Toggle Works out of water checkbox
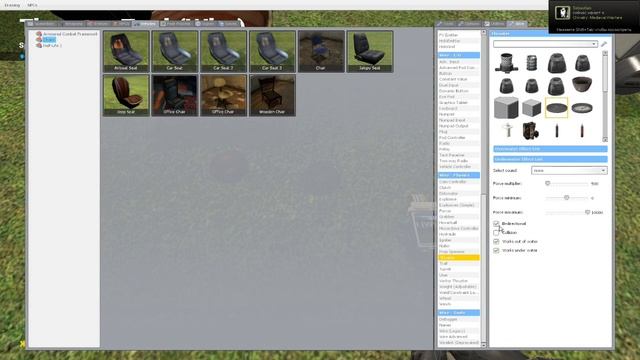The height and width of the screenshot is (360, 640). [496, 242]
